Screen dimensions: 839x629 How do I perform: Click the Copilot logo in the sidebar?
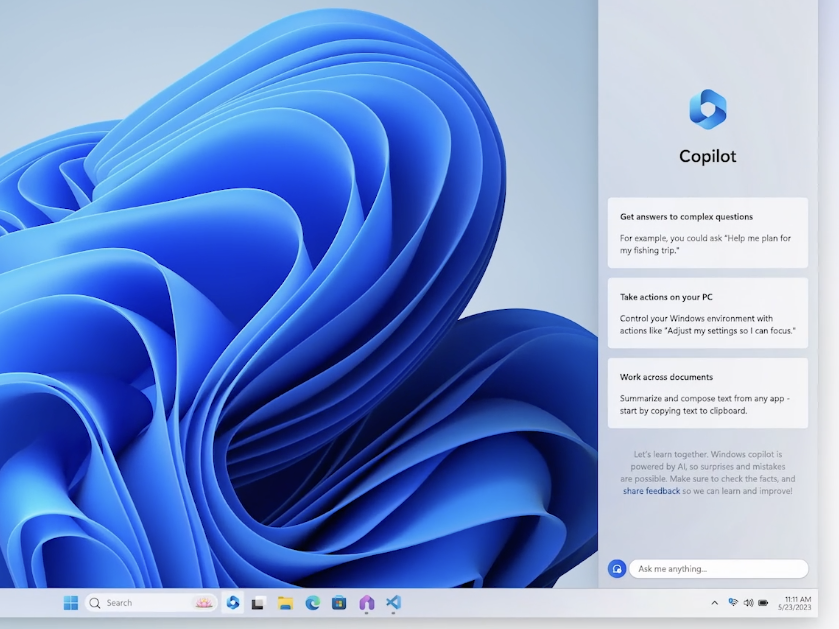pos(707,109)
